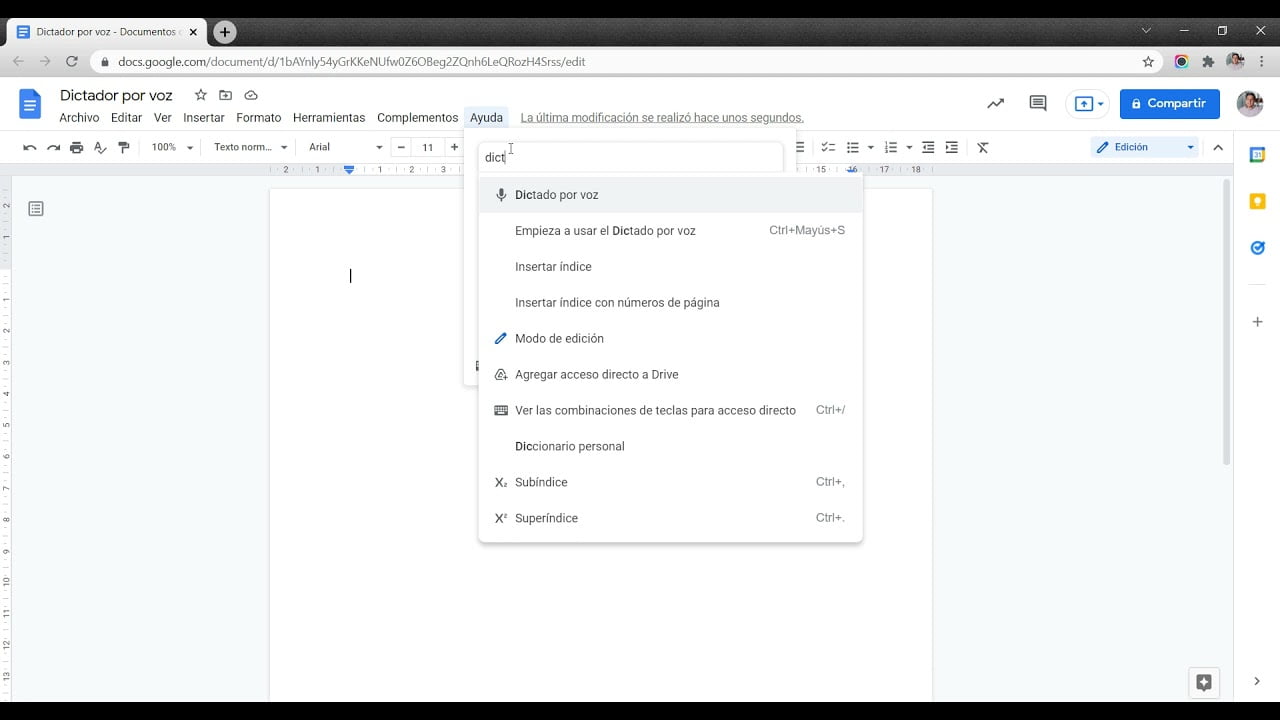Open the Ver menu
Image resolution: width=1280 pixels, height=720 pixels.
(x=163, y=118)
